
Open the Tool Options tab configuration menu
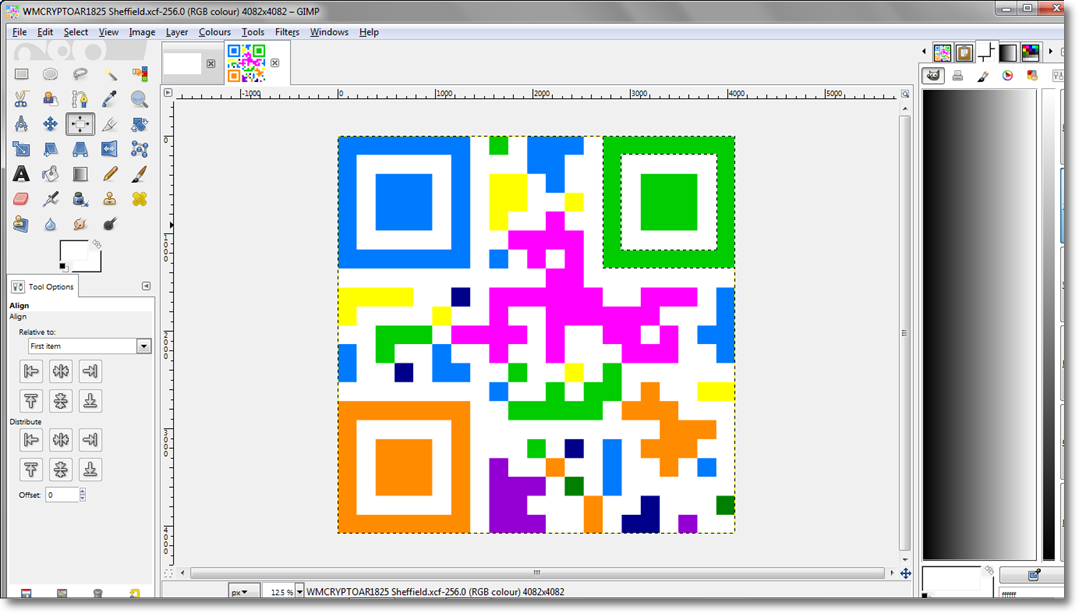point(146,286)
